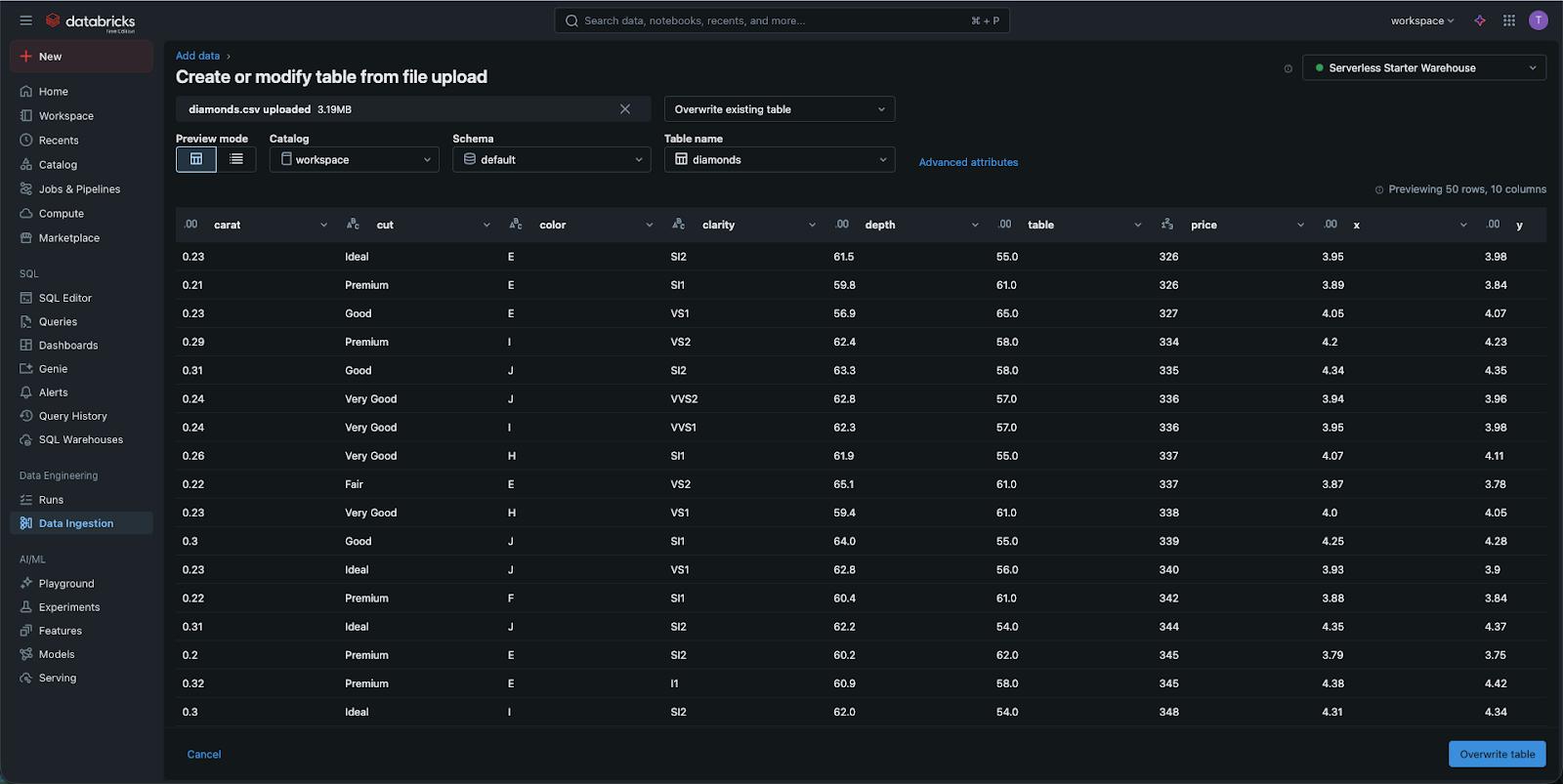Click the info icon beside warehouse selector

(1288, 68)
